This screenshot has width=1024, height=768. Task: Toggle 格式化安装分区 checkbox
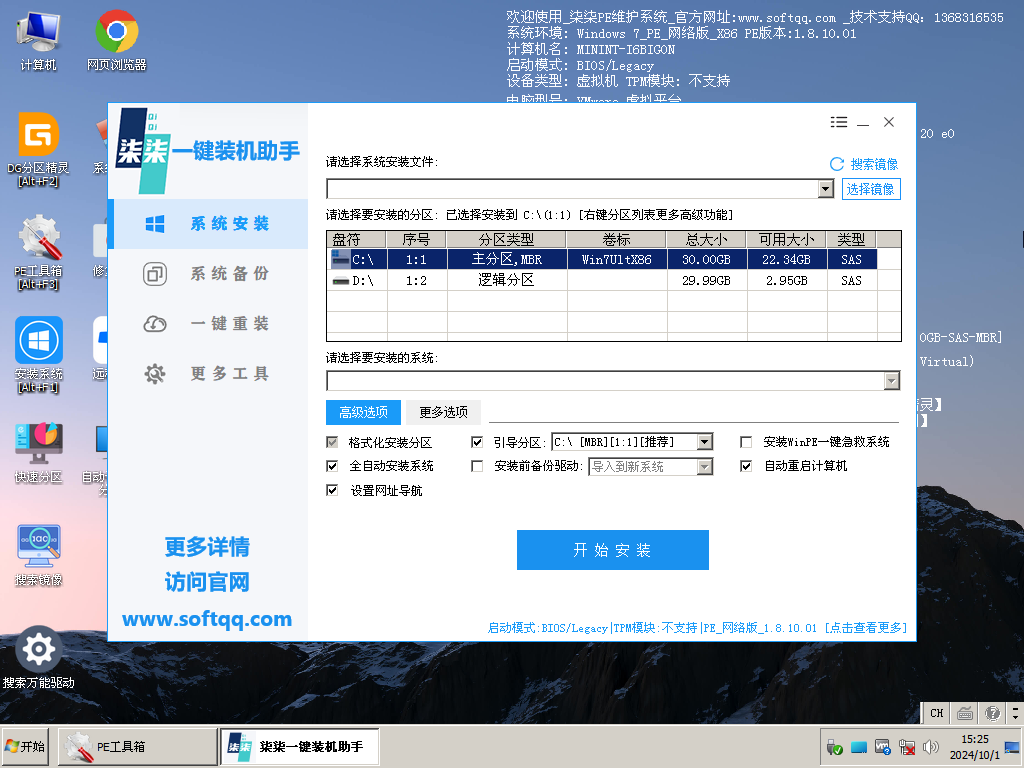tap(332, 442)
